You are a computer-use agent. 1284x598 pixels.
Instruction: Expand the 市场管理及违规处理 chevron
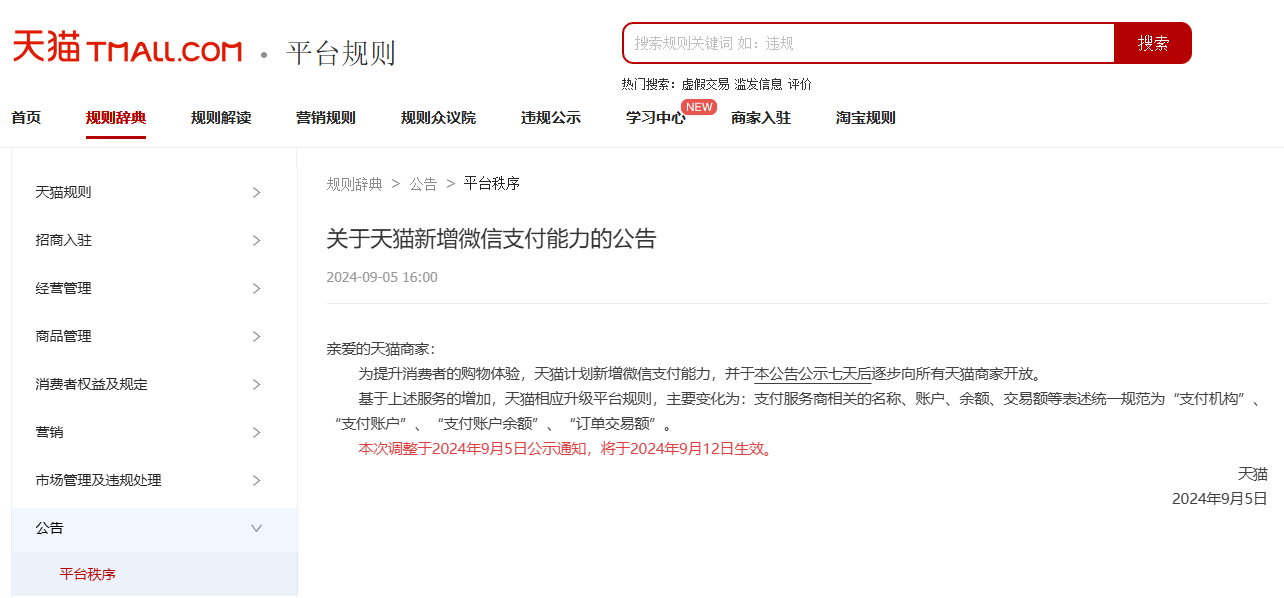point(256,480)
